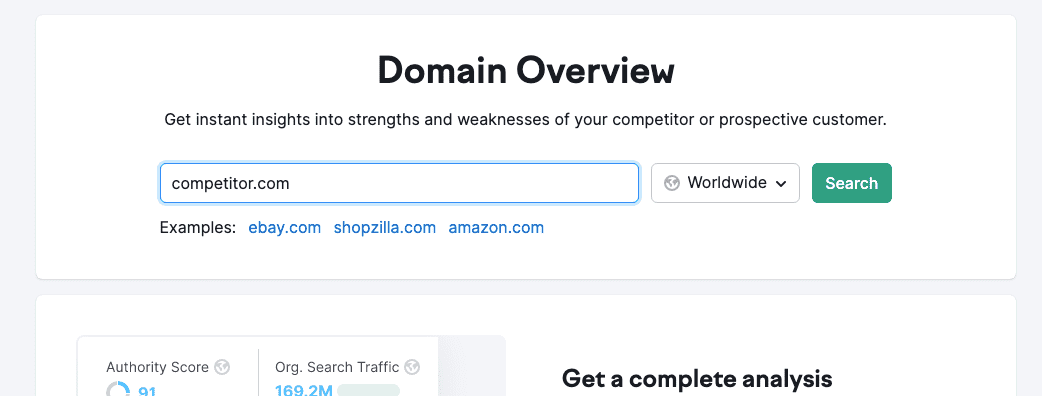Click the 169.2M organic traffic value

pos(304,390)
